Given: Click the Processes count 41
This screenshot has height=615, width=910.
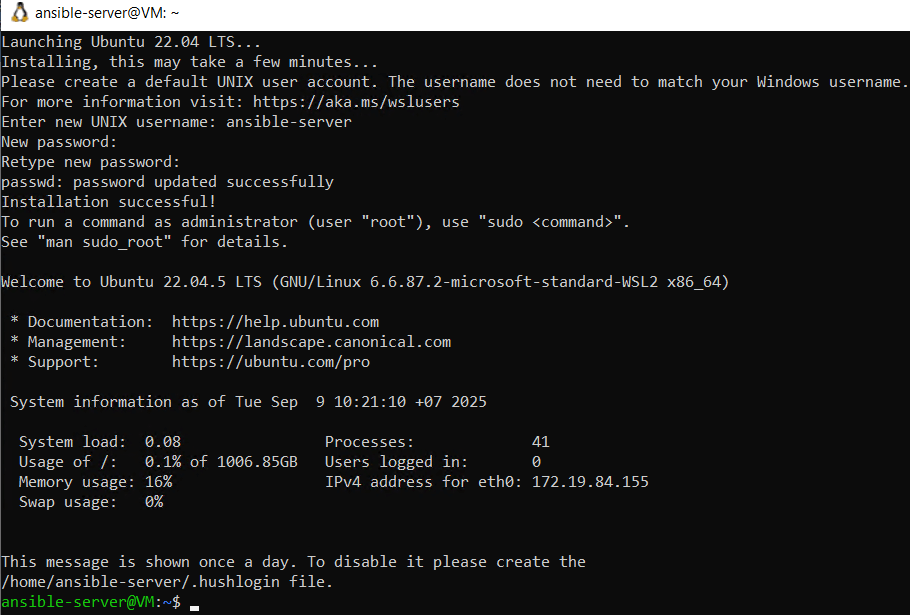Looking at the screenshot, I should click(540, 442).
